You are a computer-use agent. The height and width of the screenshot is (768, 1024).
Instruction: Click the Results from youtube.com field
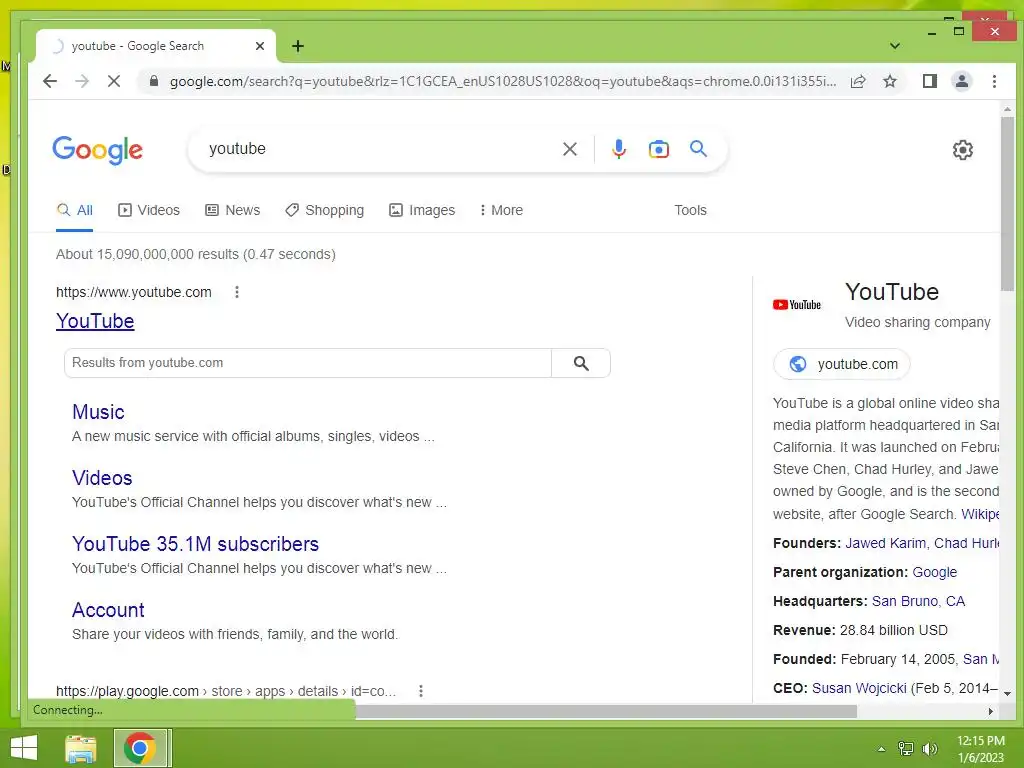308,363
